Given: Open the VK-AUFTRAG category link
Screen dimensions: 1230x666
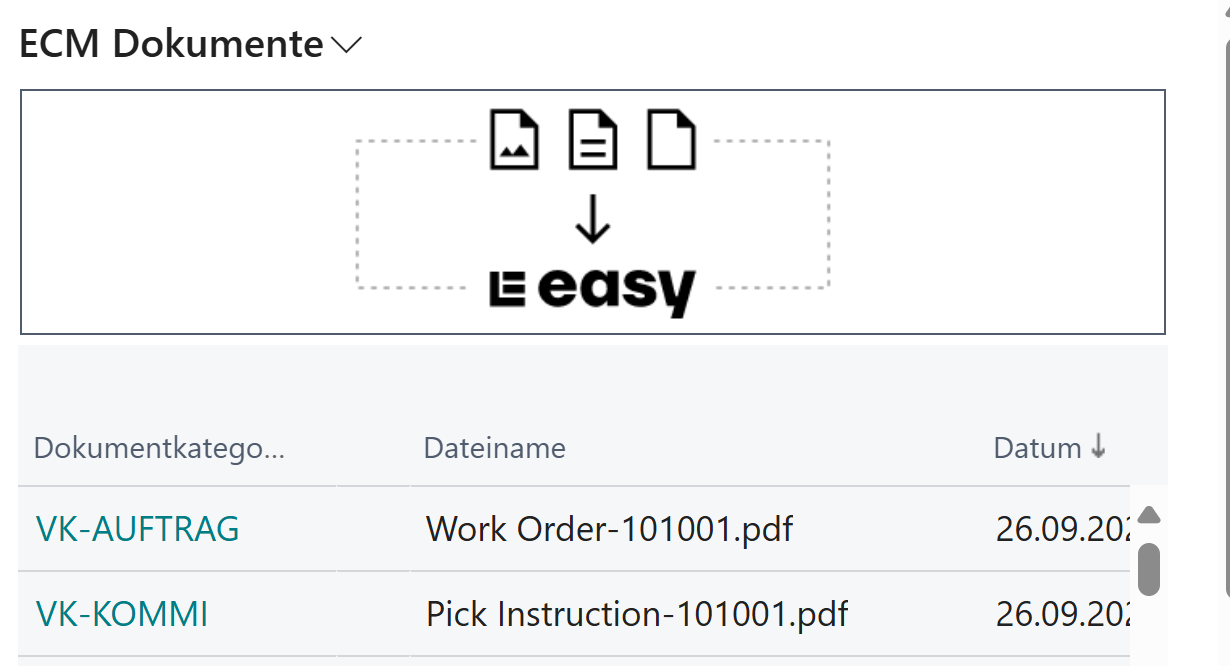Looking at the screenshot, I should click(x=138, y=529).
